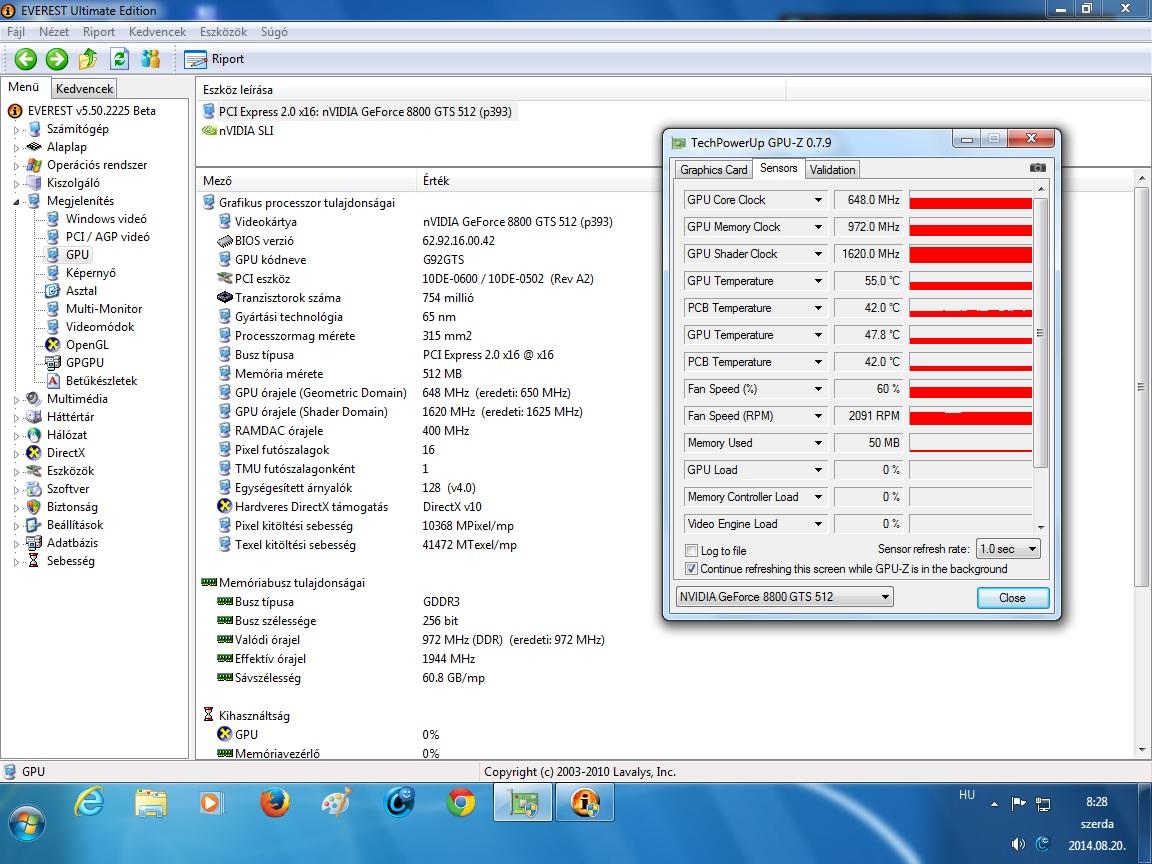Open the Fájl menu
Screen dimensions: 1152x864
(15, 32)
